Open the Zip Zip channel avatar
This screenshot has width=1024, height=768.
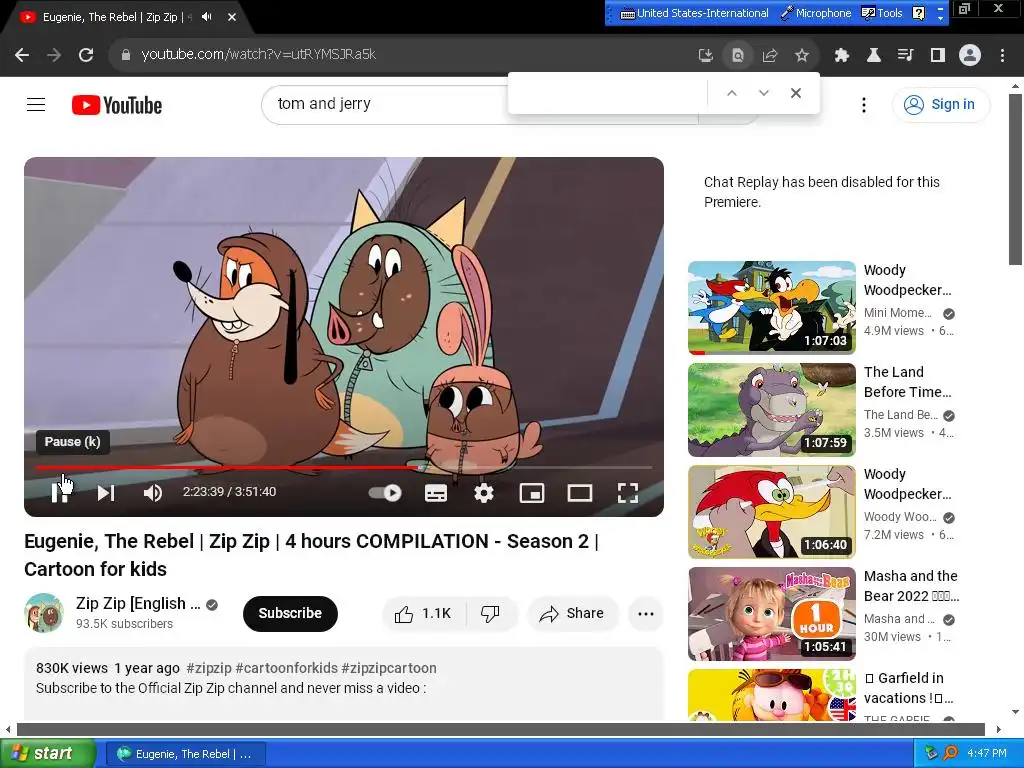44,613
